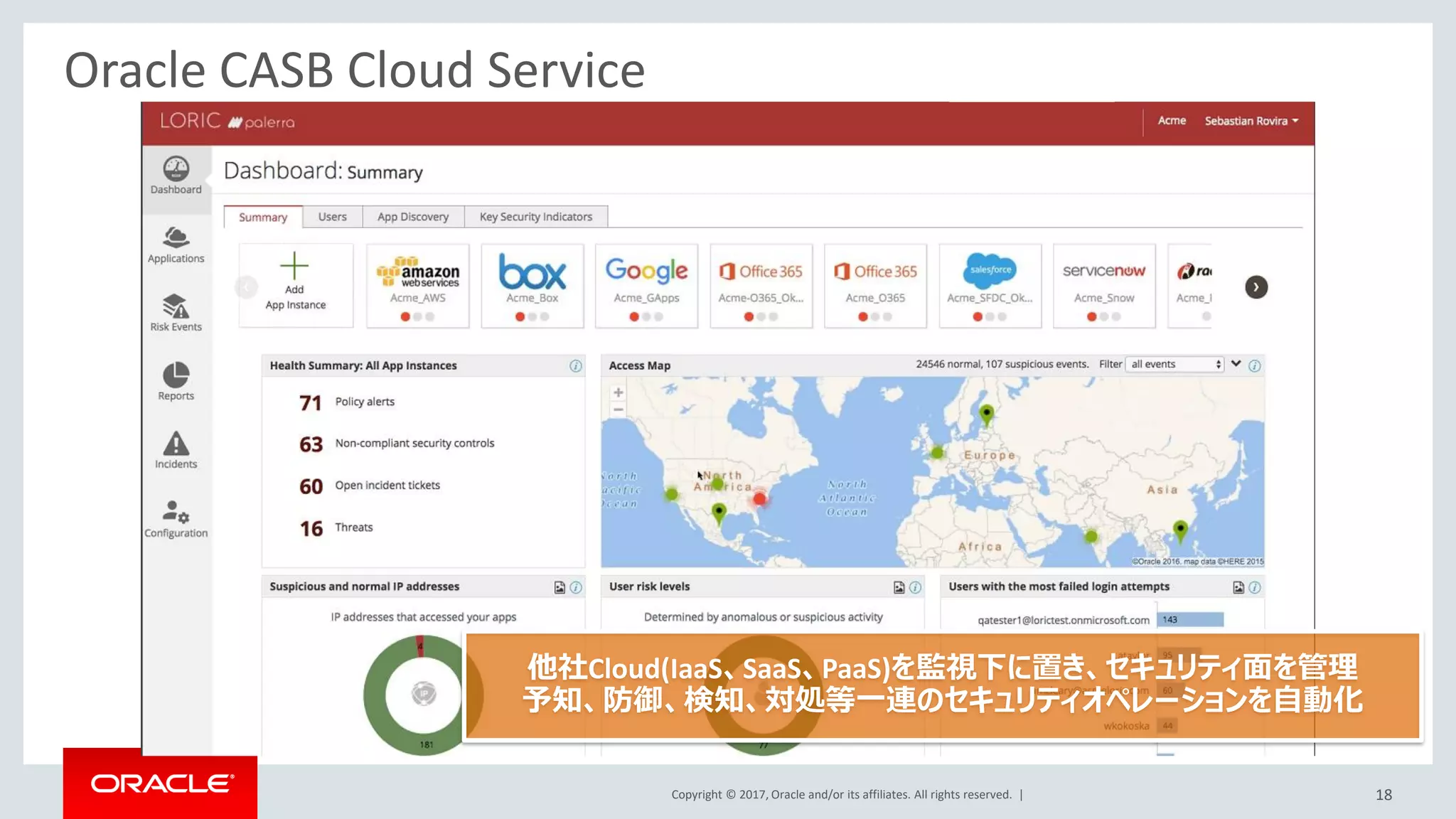Select the Acme_Box app tile
Screen dimensions: 1456x819
click(x=532, y=286)
